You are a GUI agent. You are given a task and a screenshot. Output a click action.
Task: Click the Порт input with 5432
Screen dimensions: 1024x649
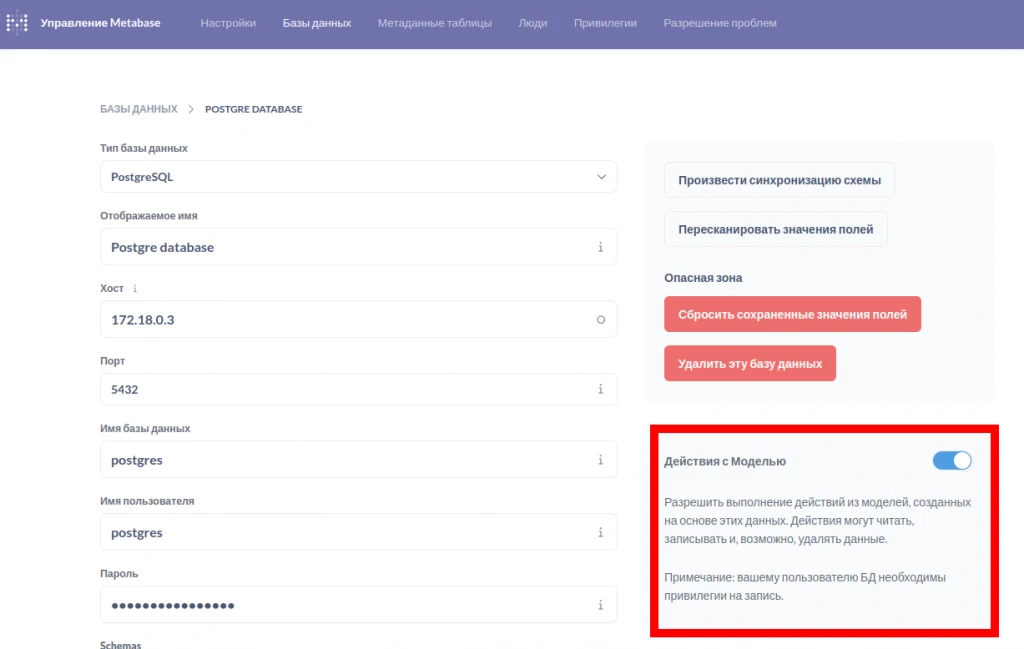click(359, 389)
